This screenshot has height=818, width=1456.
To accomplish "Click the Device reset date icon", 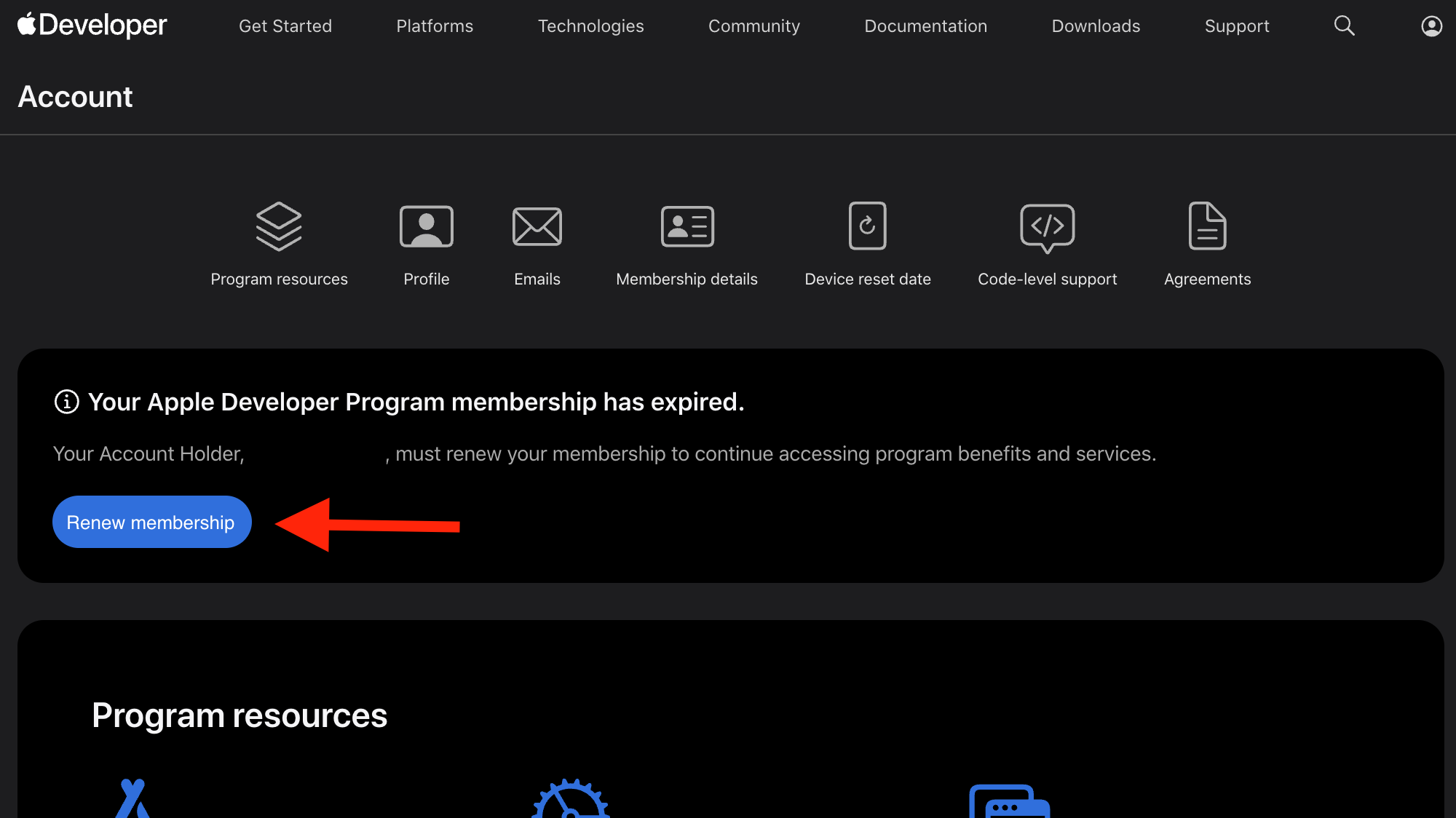I will [x=868, y=226].
